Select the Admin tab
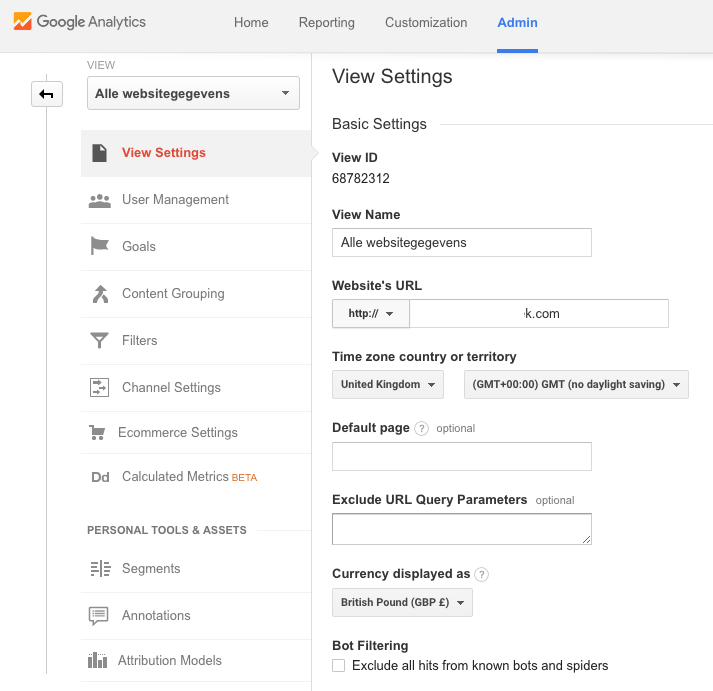Image resolution: width=713 pixels, height=691 pixels. coord(517,22)
